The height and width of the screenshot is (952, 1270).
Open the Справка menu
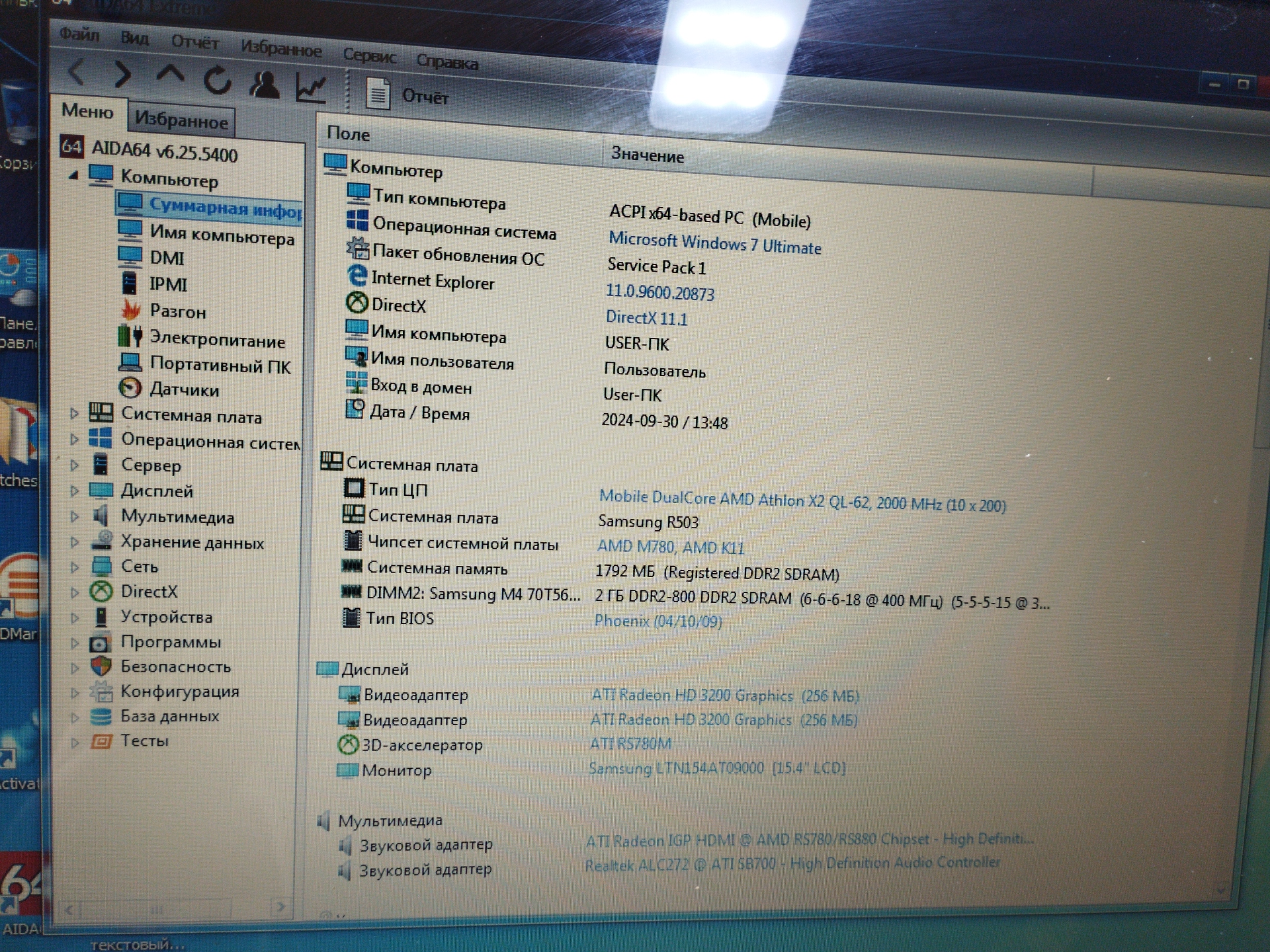click(x=447, y=62)
